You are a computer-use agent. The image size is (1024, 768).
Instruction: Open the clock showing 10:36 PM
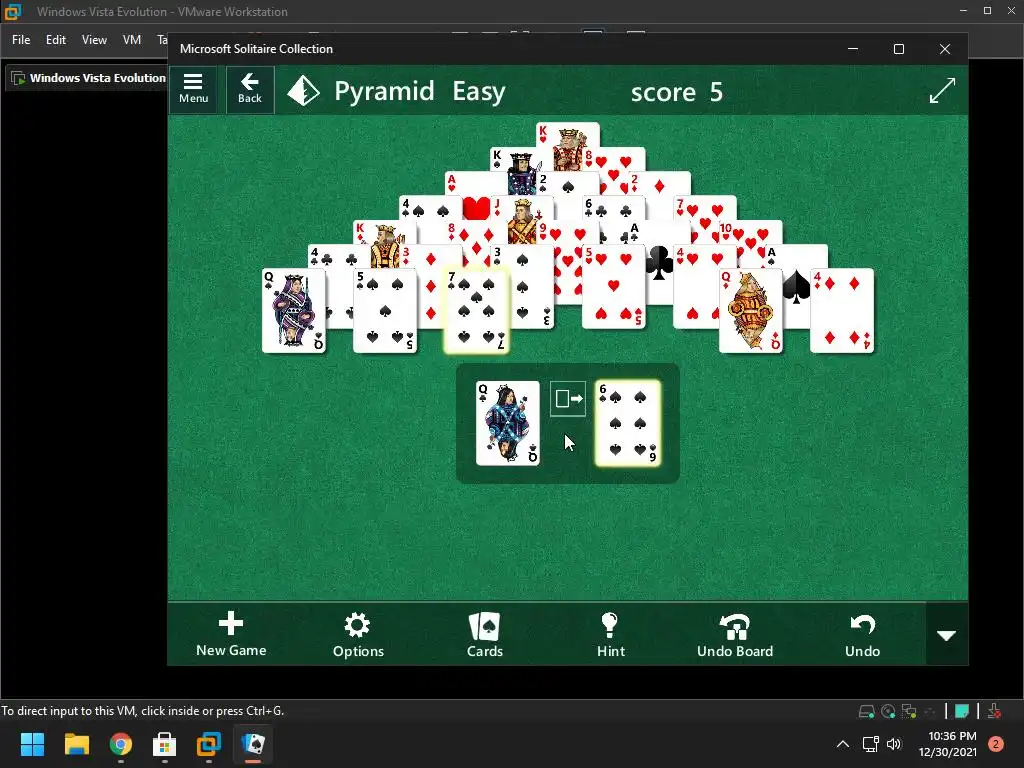click(948, 744)
